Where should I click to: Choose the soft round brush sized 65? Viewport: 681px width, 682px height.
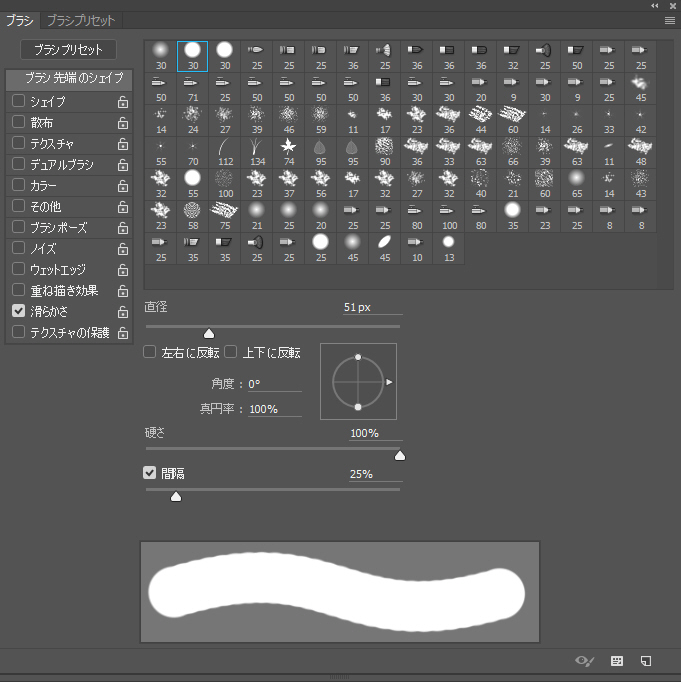577,185
